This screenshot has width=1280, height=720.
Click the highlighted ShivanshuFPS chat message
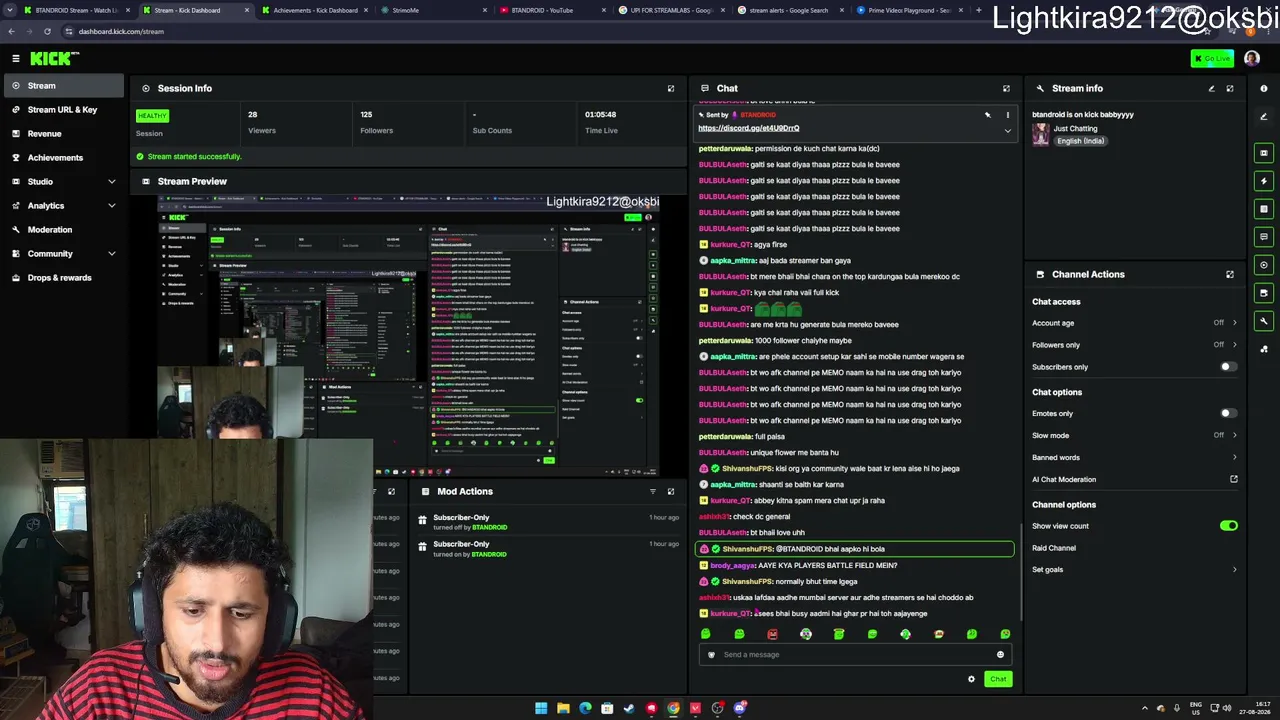pyautogui.click(x=855, y=549)
